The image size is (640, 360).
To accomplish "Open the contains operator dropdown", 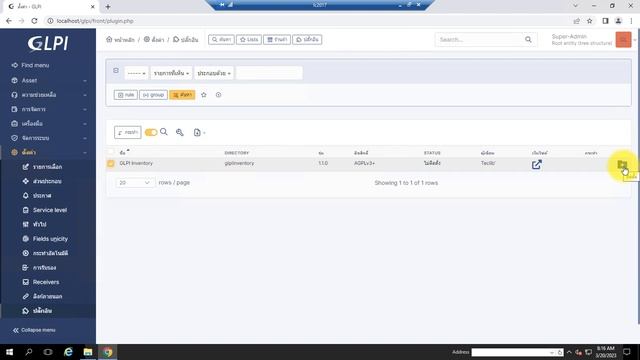I will pyautogui.click(x=214, y=73).
